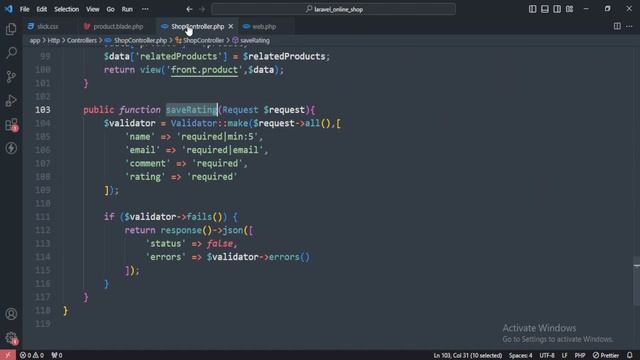Expand the ShopController class breadcrumb
Screen dimensions: 640x360
click(200, 40)
